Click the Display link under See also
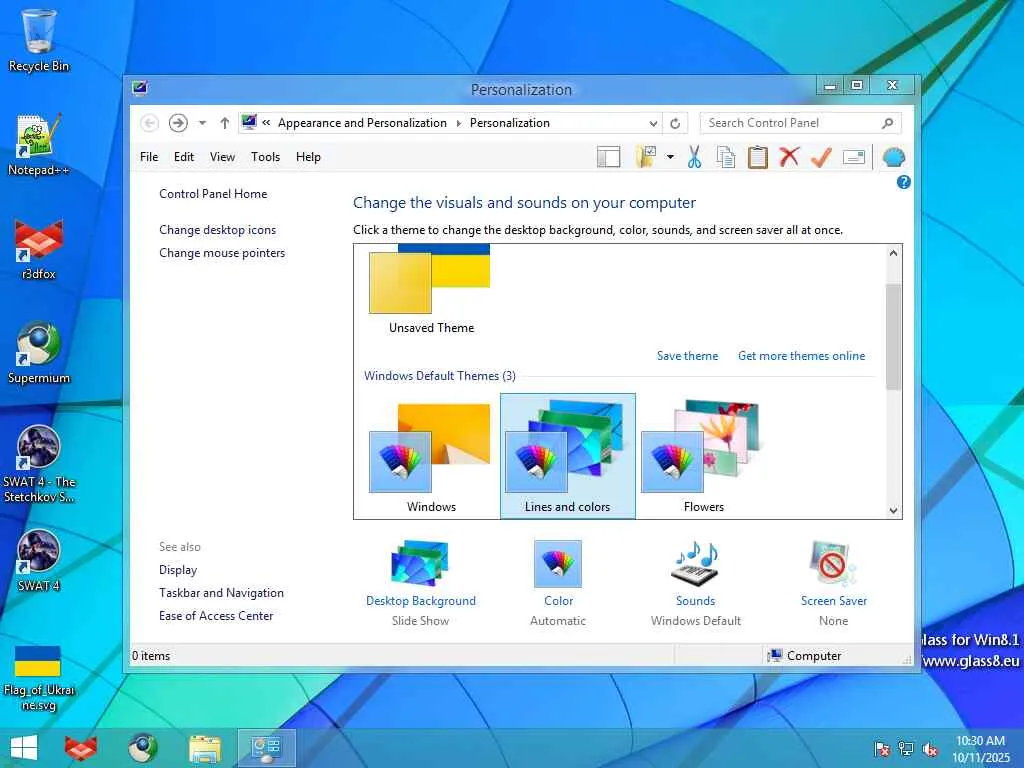 point(178,570)
